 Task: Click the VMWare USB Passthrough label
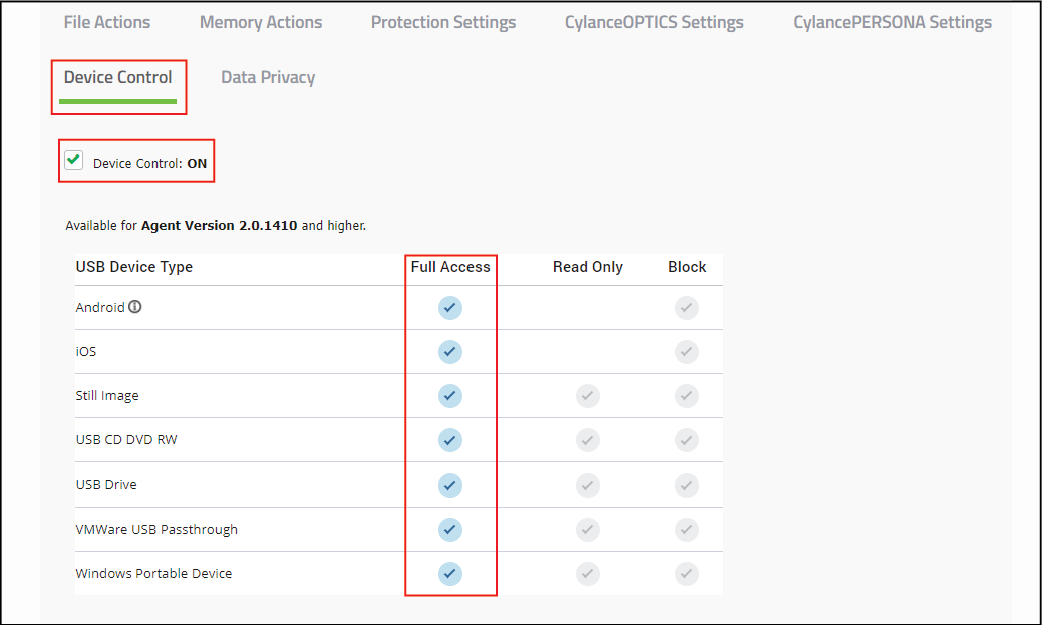pyautogui.click(x=157, y=530)
